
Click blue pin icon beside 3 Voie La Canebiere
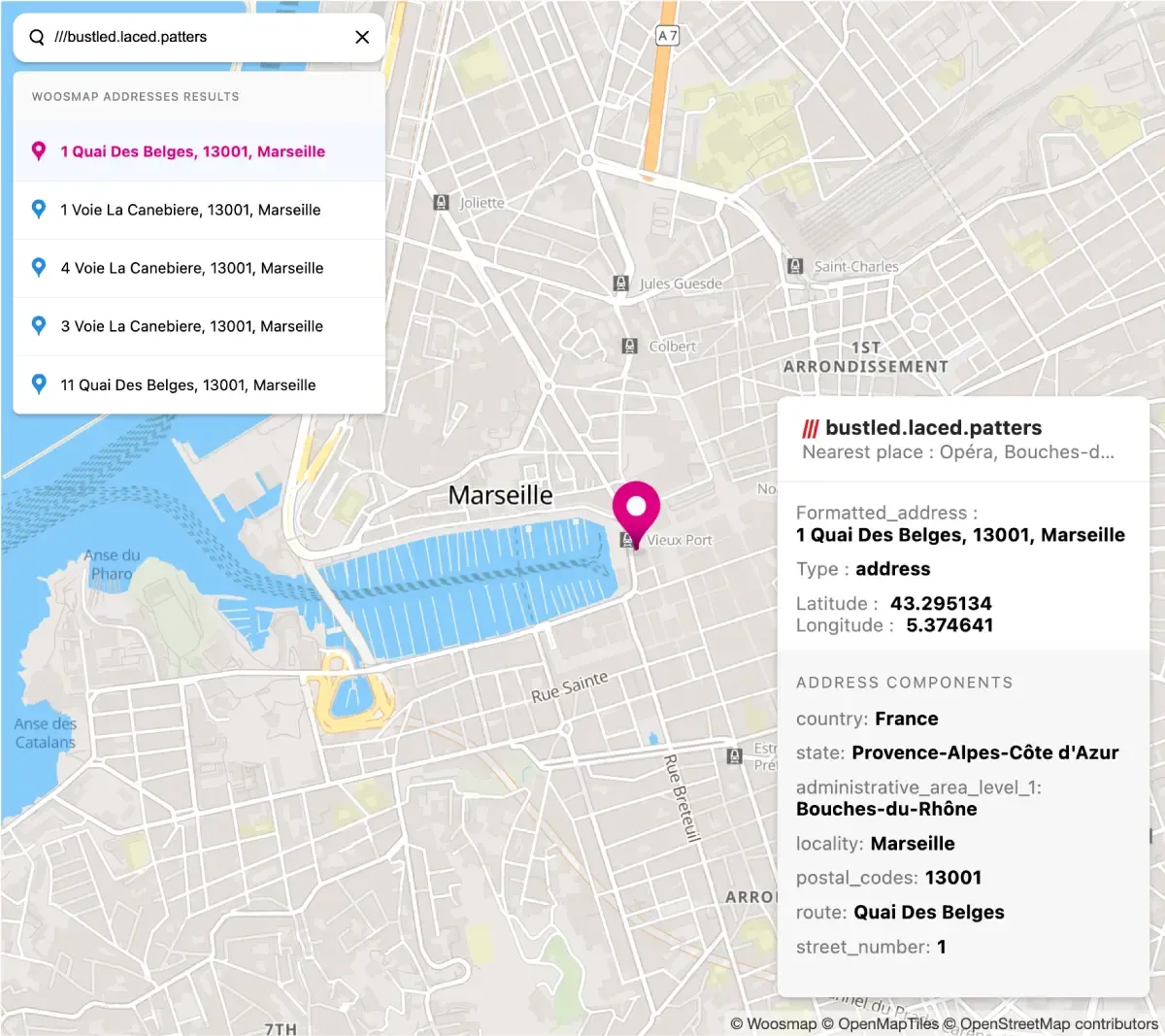point(39,325)
